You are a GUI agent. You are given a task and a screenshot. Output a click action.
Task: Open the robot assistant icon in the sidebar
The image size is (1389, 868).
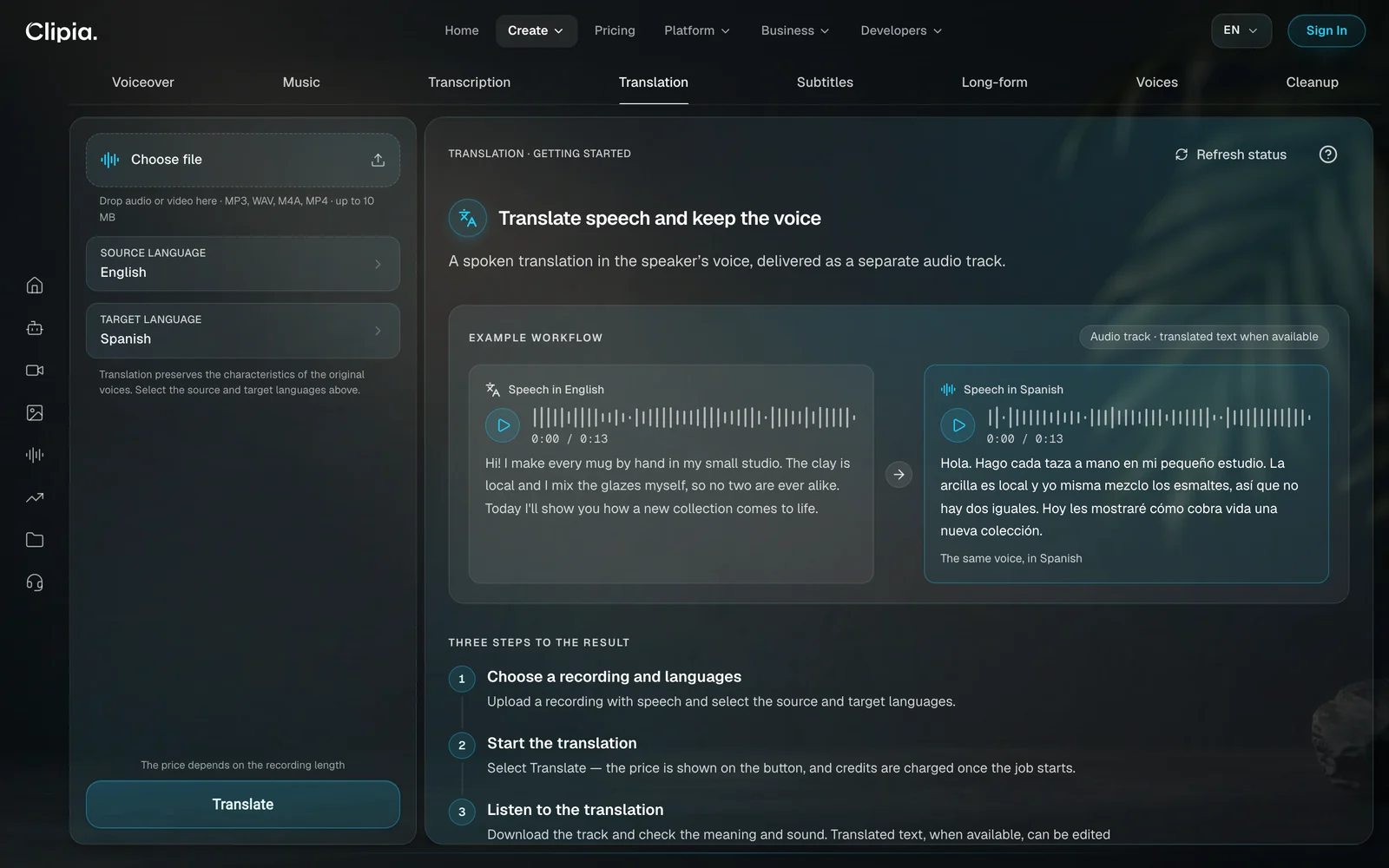35,328
